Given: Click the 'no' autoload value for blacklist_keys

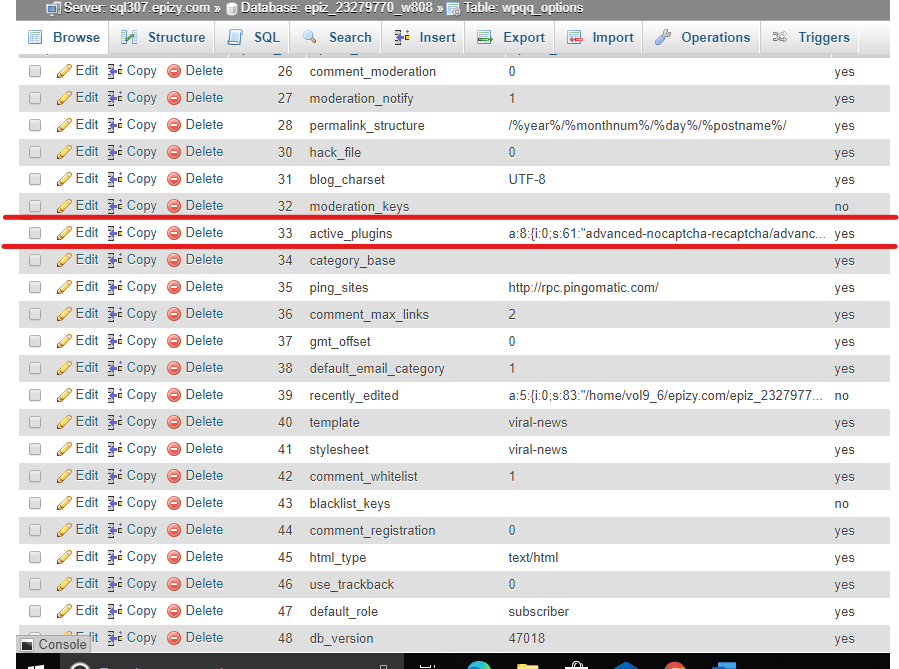Looking at the screenshot, I should [x=841, y=504].
